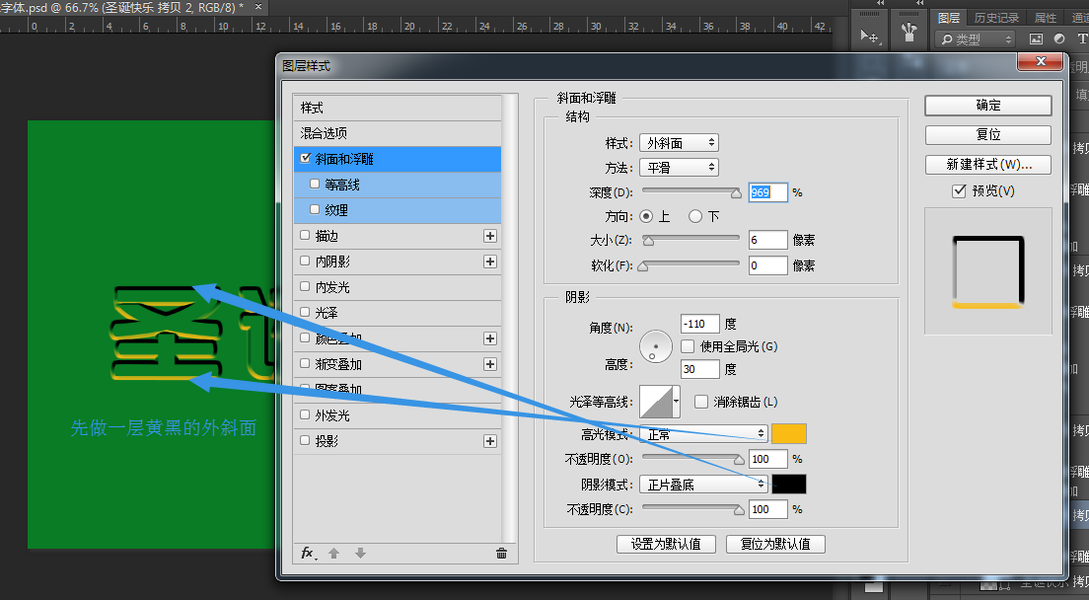The image size is (1089, 600).
Task: Open the brush presets panel icon
Action: pos(909,33)
